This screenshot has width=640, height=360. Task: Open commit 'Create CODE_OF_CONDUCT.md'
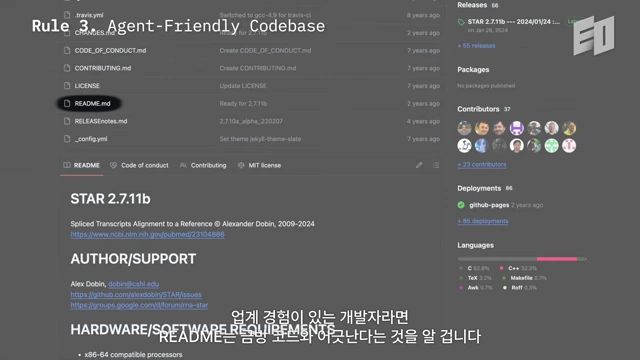pos(265,51)
